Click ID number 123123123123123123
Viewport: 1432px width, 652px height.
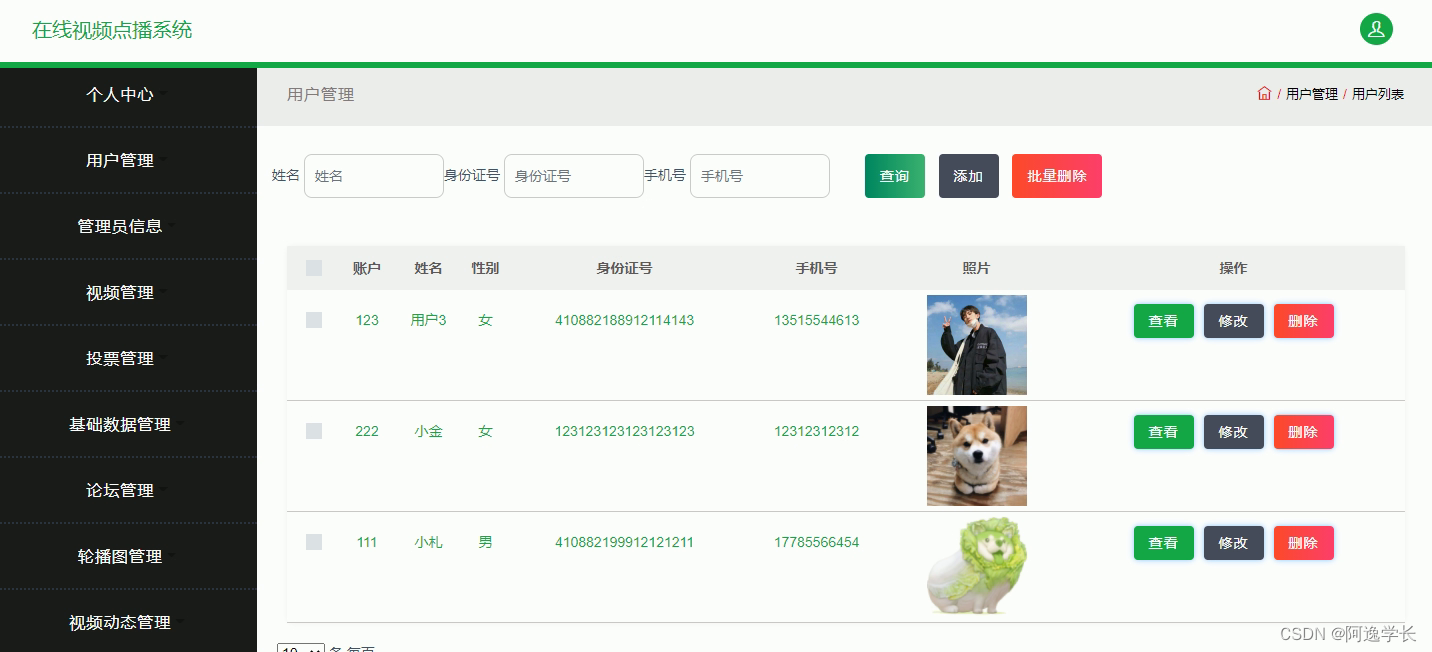[625, 431]
